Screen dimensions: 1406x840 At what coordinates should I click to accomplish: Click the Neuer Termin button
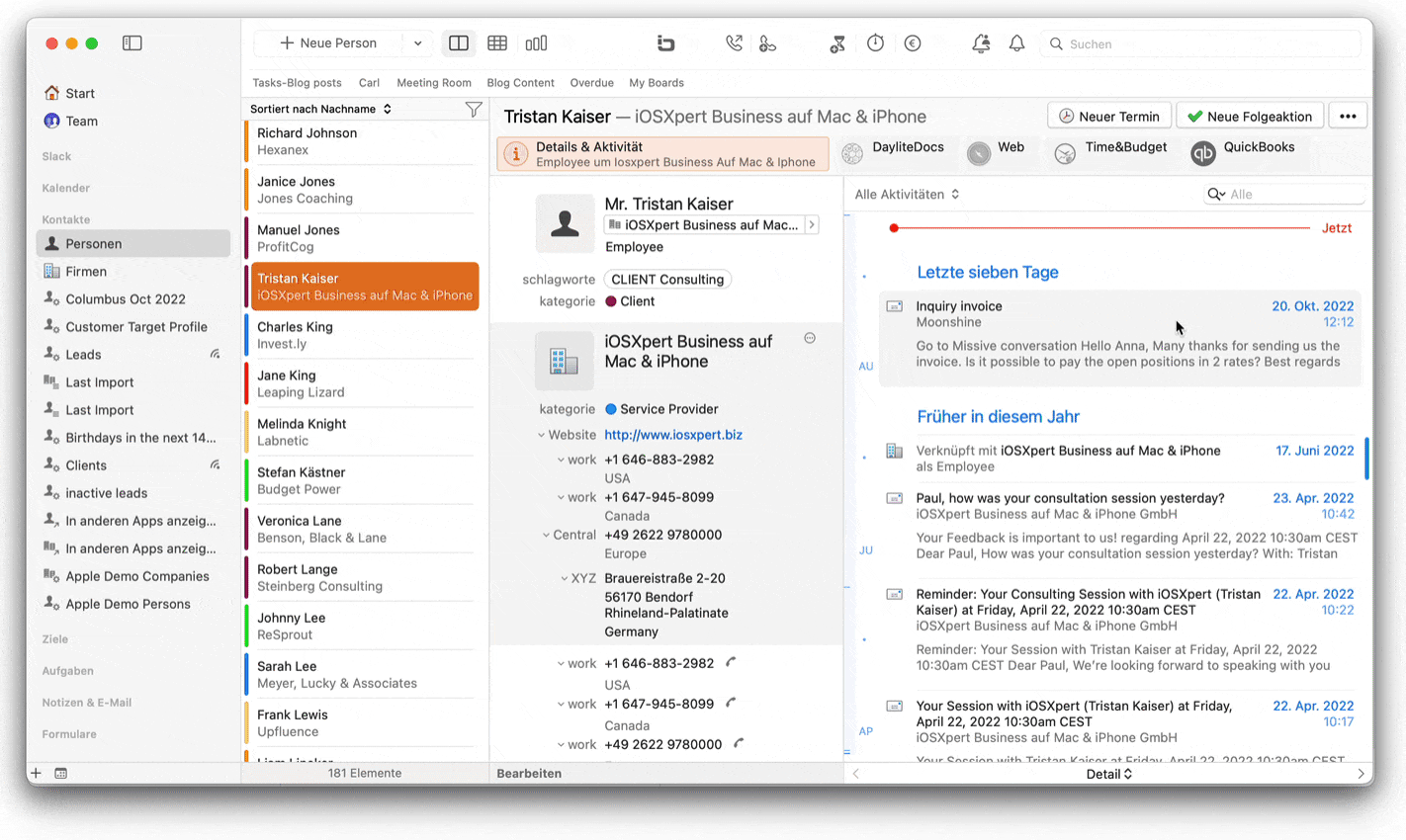pyautogui.click(x=1109, y=116)
